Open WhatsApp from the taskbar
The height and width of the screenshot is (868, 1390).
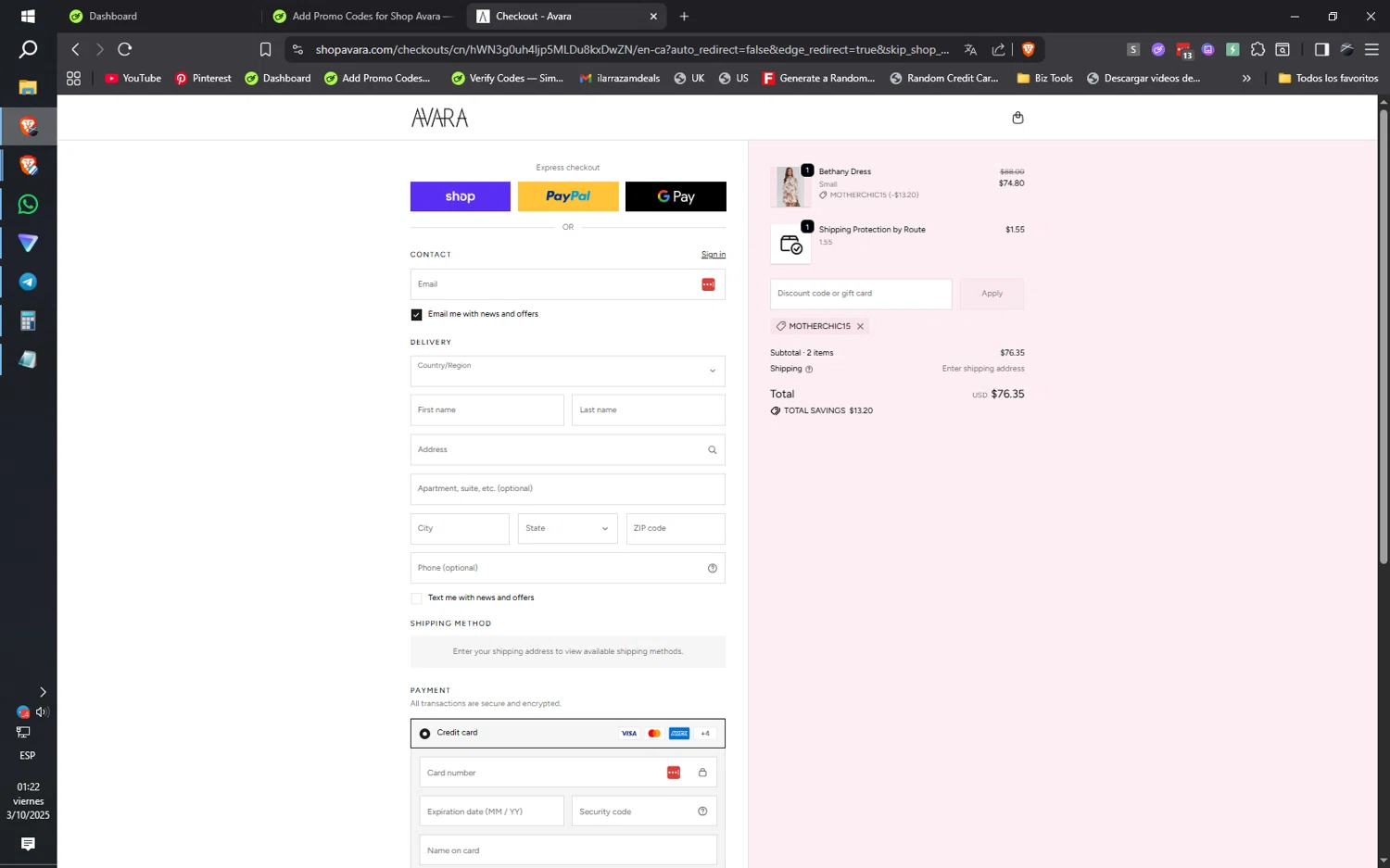[28, 204]
